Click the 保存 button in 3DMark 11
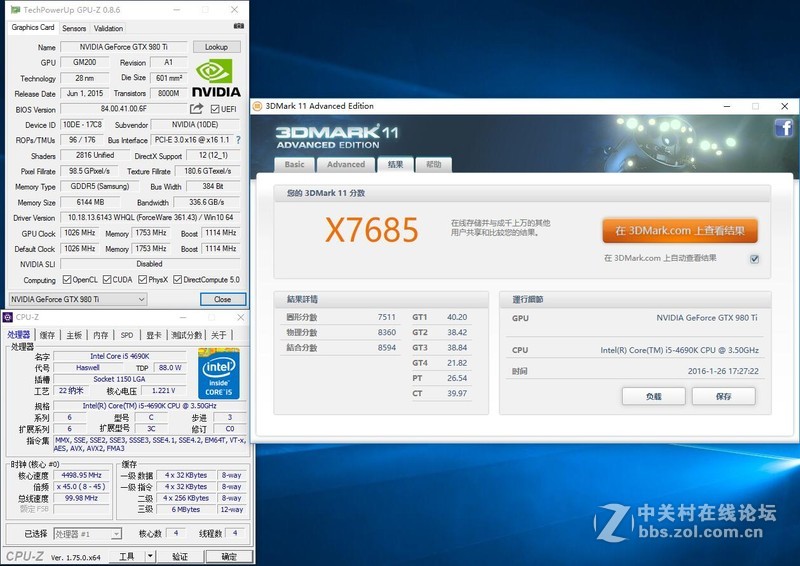The width and height of the screenshot is (800, 566). (723, 396)
